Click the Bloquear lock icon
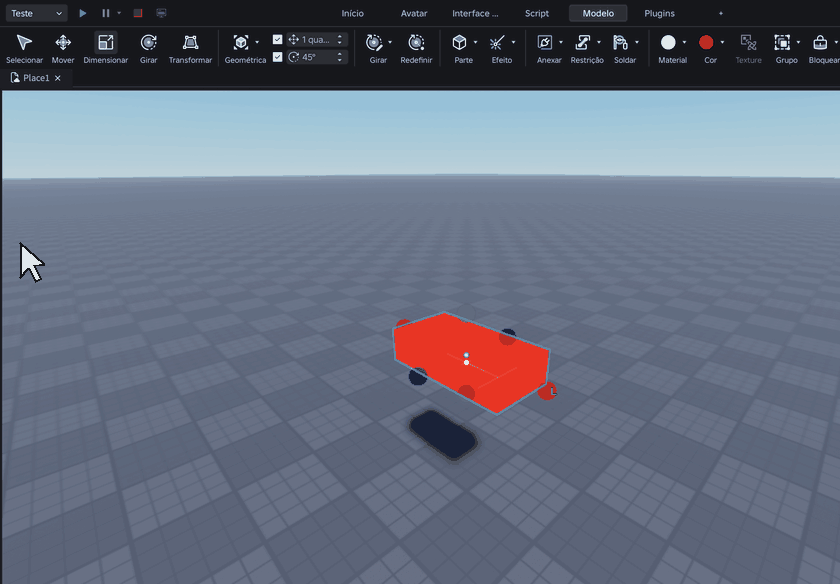 pos(820,42)
